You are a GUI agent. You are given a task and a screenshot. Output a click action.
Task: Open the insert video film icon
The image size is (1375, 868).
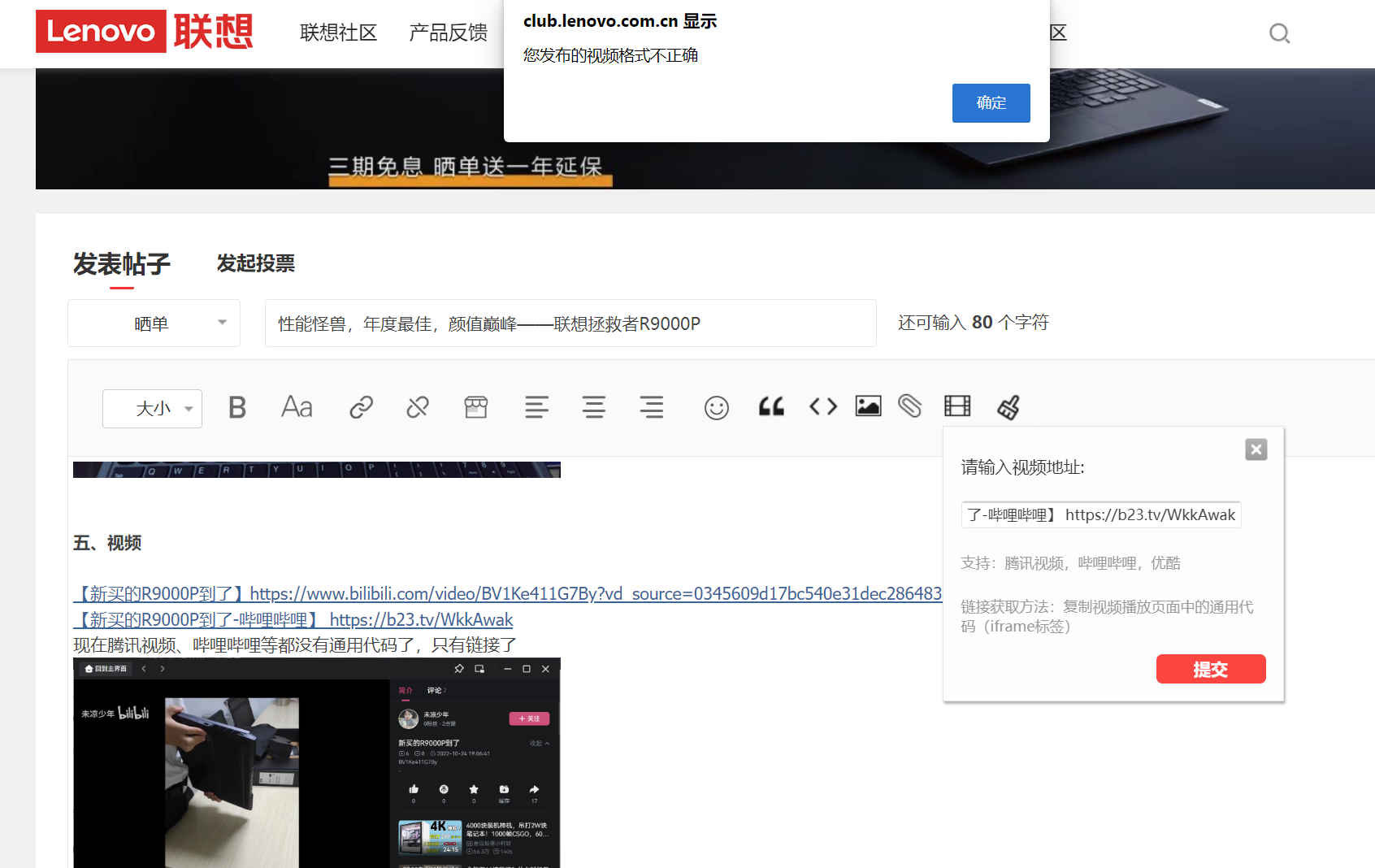(957, 406)
